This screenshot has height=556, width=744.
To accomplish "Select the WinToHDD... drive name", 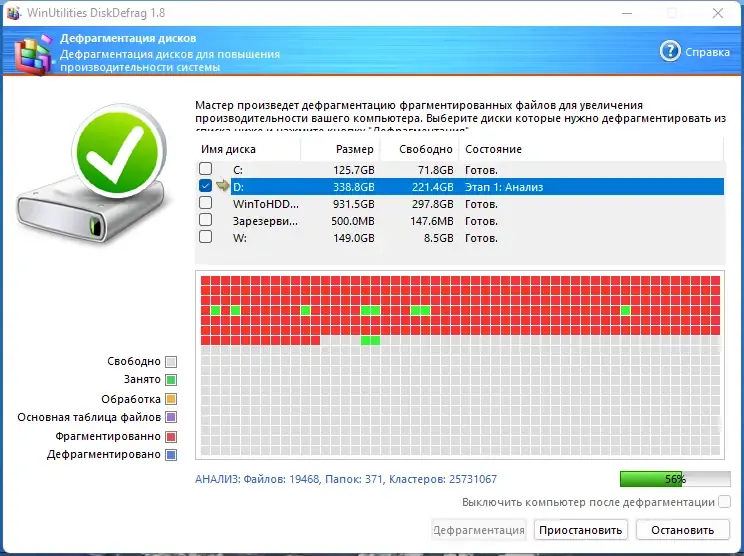I will click(266, 204).
